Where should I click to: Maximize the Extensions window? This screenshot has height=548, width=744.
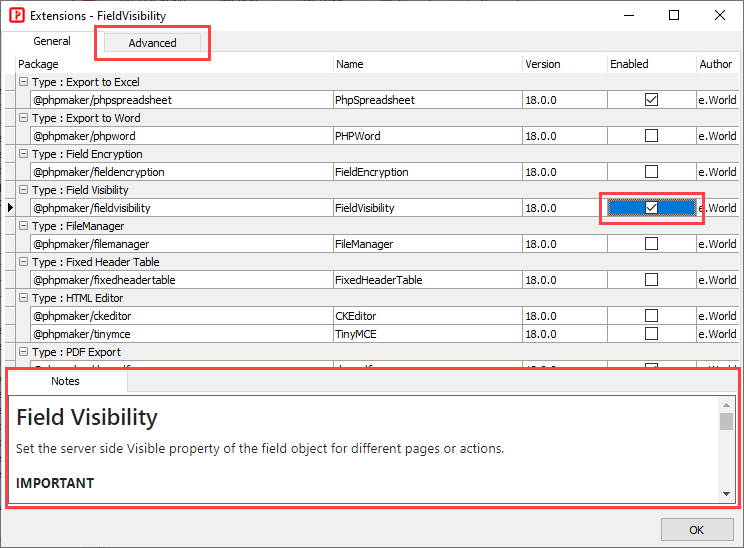pos(674,15)
